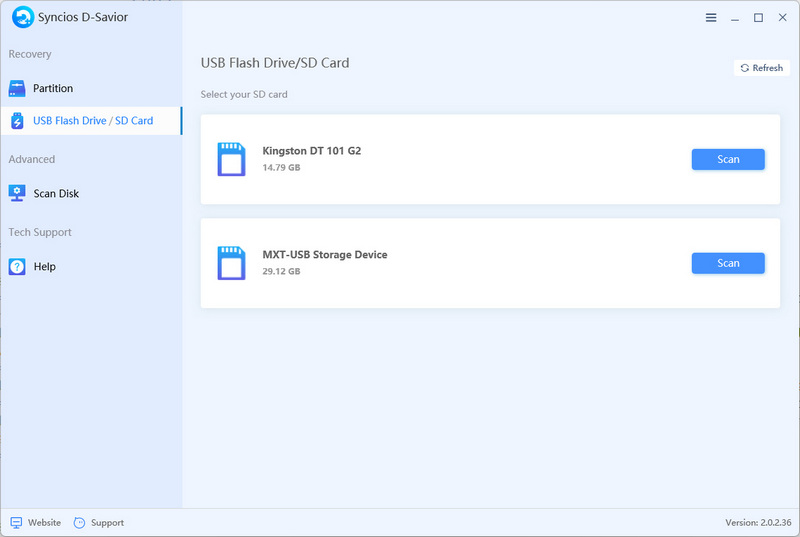Click the Help question mark icon
The height and width of the screenshot is (537, 800).
click(17, 266)
